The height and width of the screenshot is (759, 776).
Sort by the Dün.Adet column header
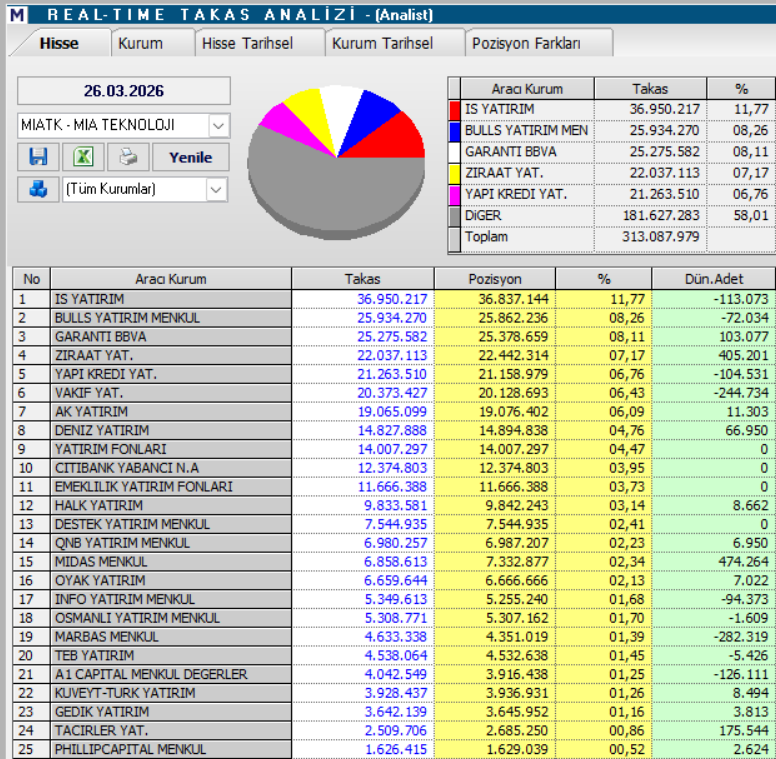pos(714,279)
